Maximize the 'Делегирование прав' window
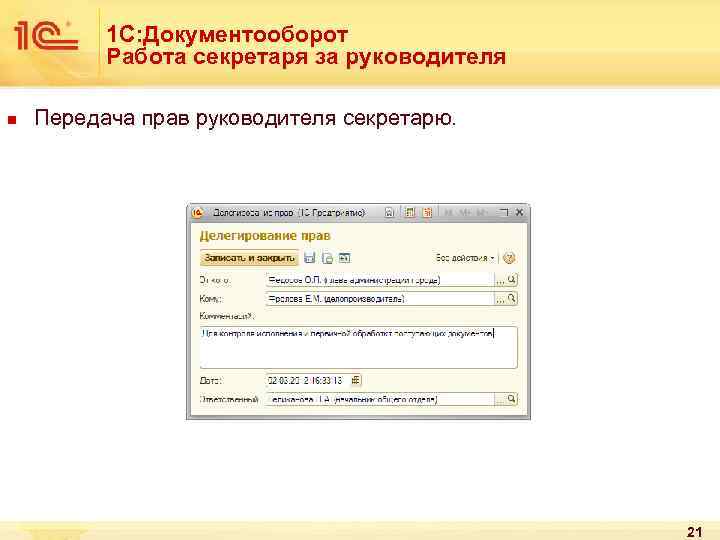 click(504, 212)
